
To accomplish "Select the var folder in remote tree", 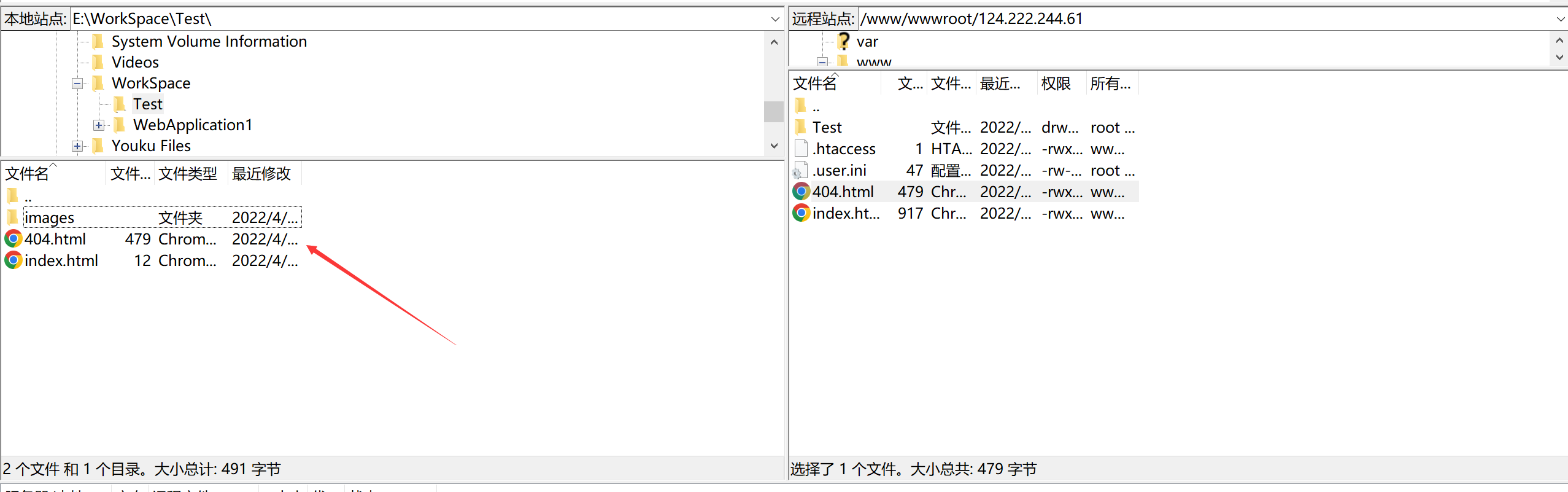I will tap(867, 41).
